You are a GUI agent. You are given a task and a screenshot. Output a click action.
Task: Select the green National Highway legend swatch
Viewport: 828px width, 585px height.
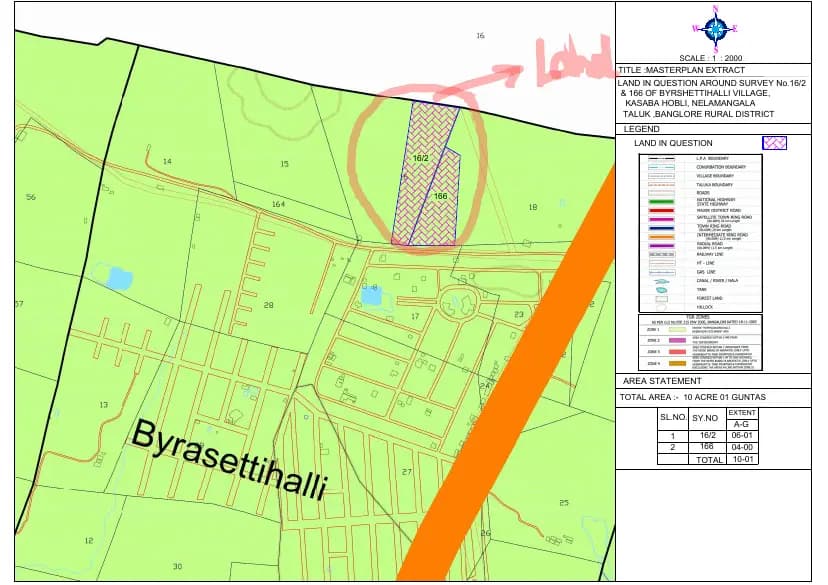coord(662,202)
